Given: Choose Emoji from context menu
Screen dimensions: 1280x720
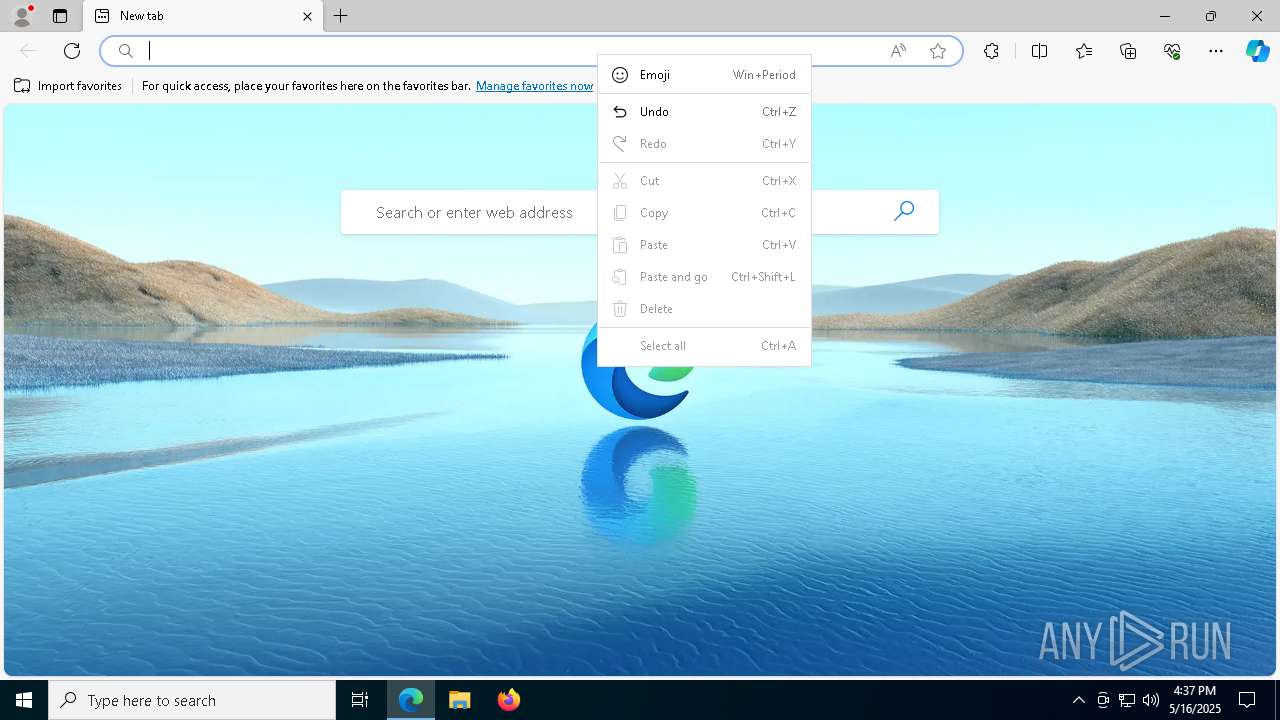Looking at the screenshot, I should click(x=704, y=75).
